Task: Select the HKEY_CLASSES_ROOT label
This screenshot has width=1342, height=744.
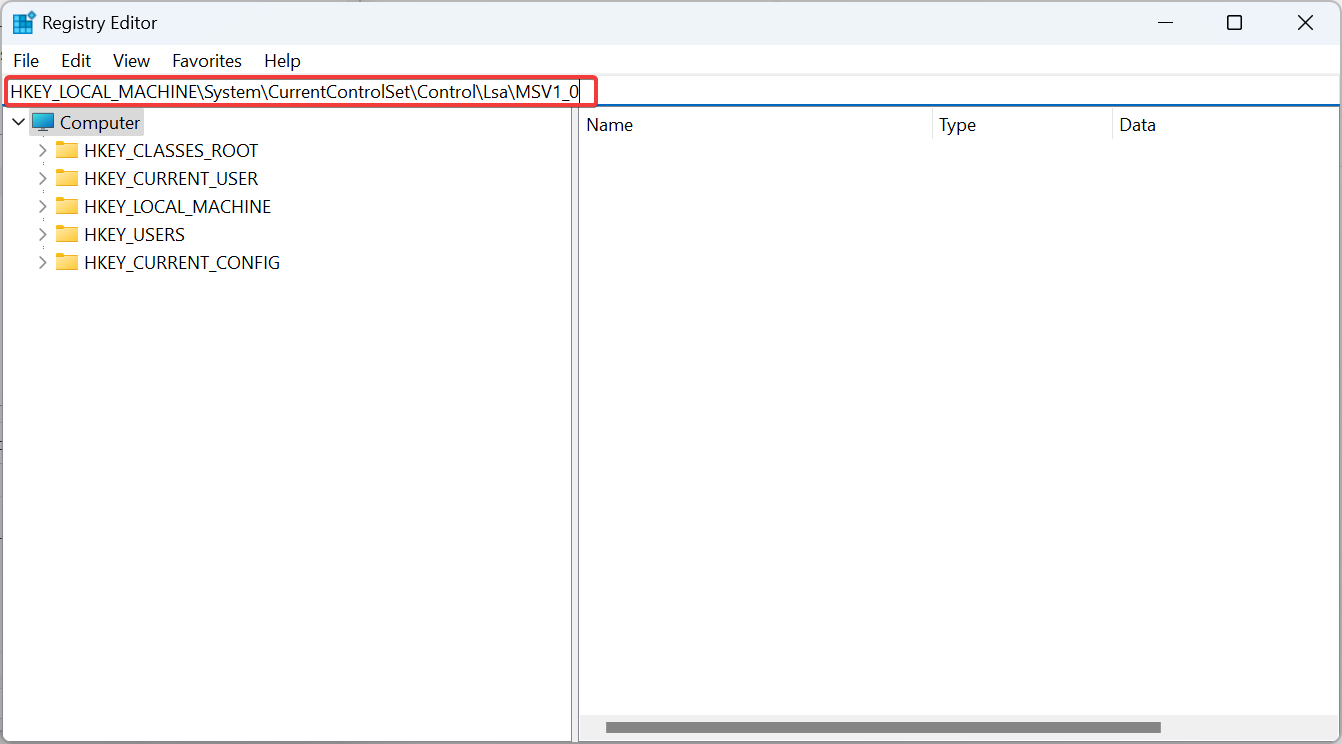Action: 171,151
